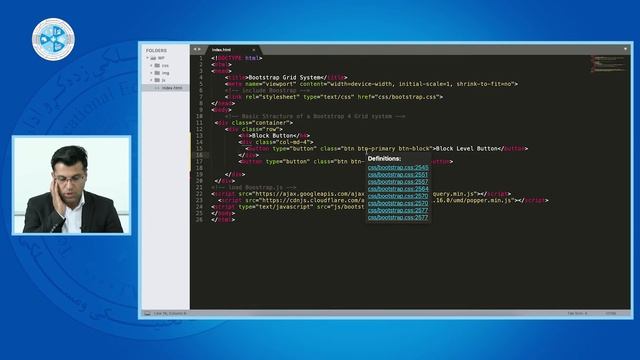640x360 pixels.
Task: Click the class="container" attribute text
Action: [261, 122]
